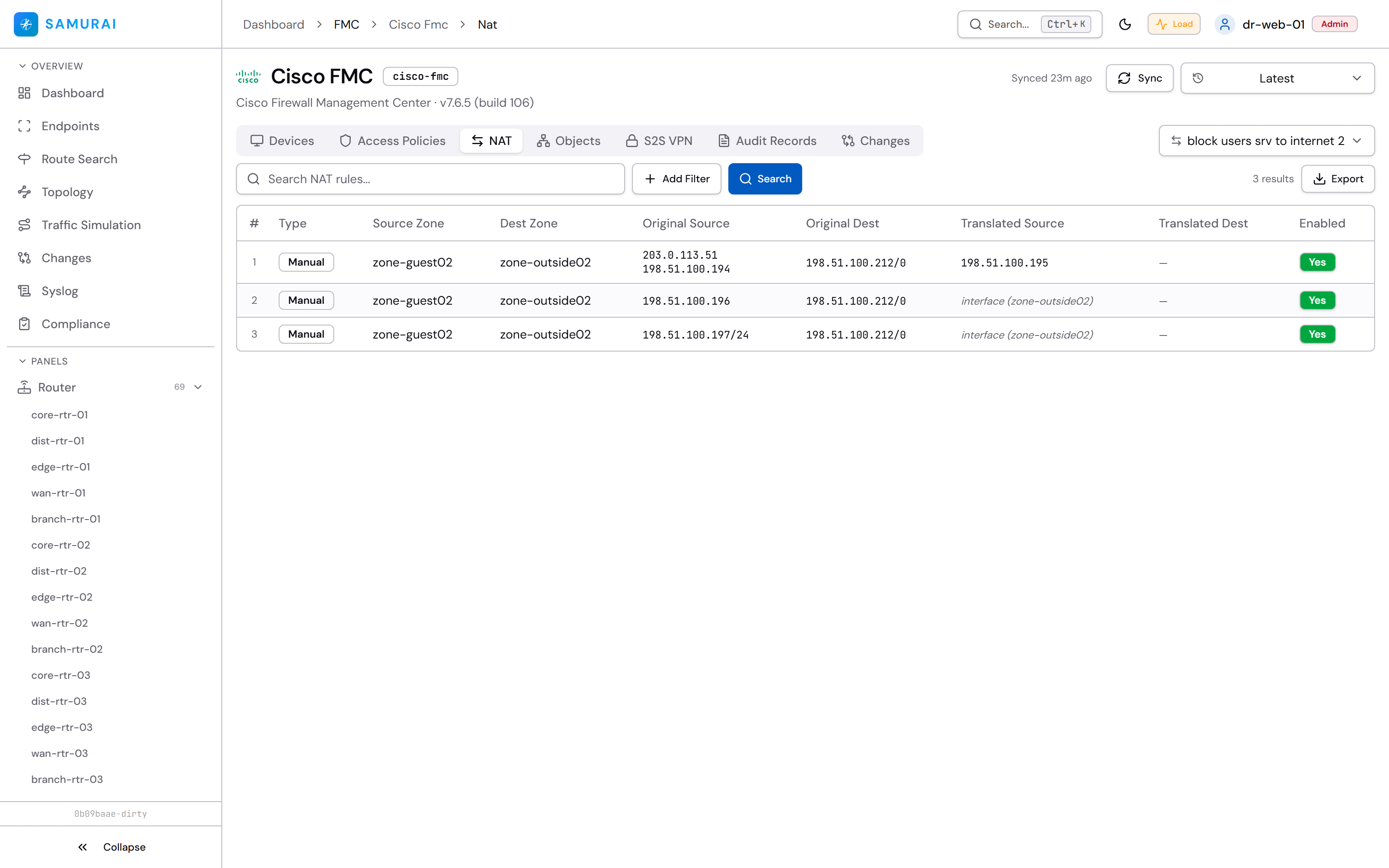Switch to the S2S VPN tab
1389x868 pixels.
pyautogui.click(x=659, y=141)
